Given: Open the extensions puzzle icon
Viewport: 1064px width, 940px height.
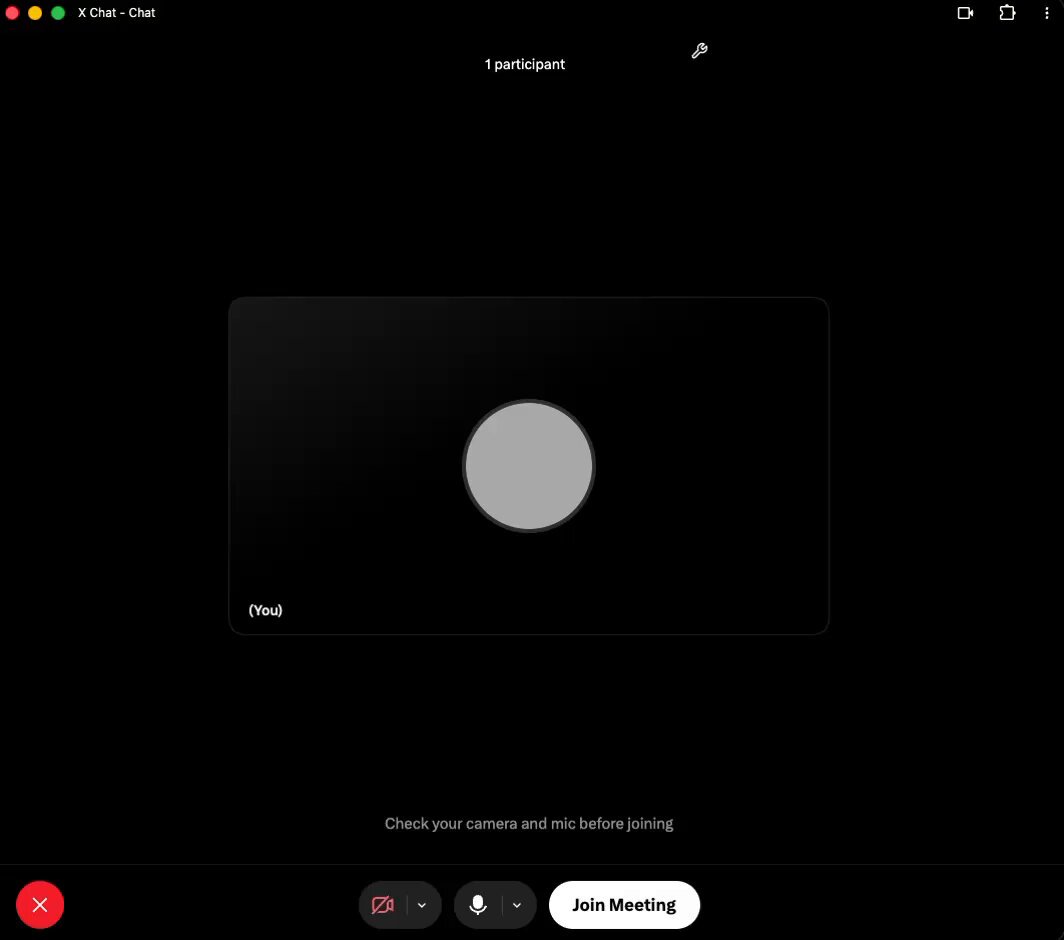Looking at the screenshot, I should click(1007, 13).
